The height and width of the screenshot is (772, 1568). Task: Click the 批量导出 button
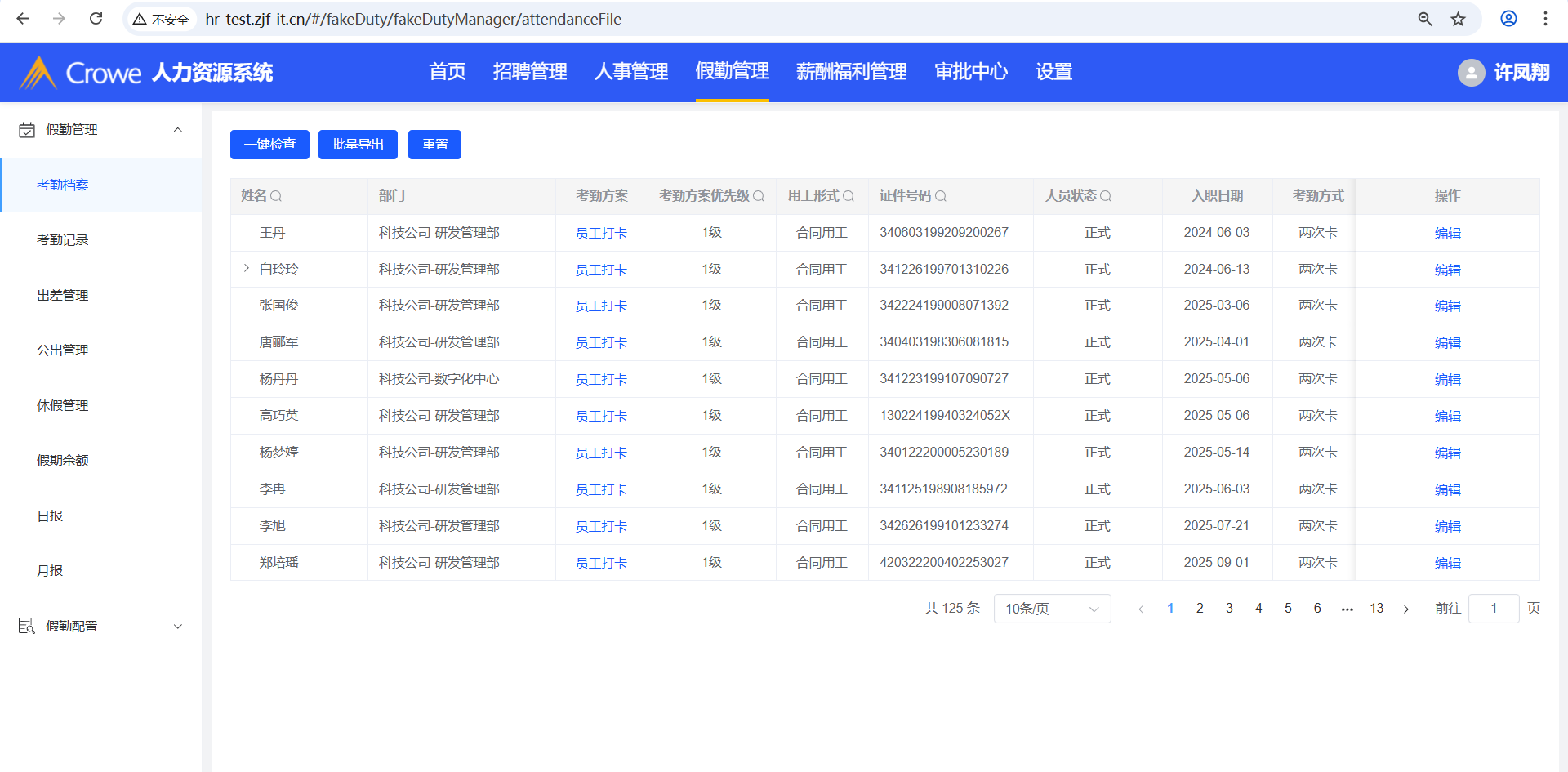pos(358,145)
